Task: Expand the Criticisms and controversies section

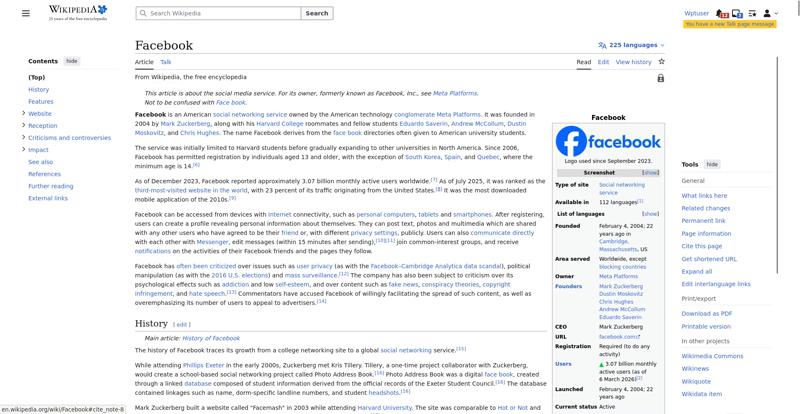Action: click(23, 138)
